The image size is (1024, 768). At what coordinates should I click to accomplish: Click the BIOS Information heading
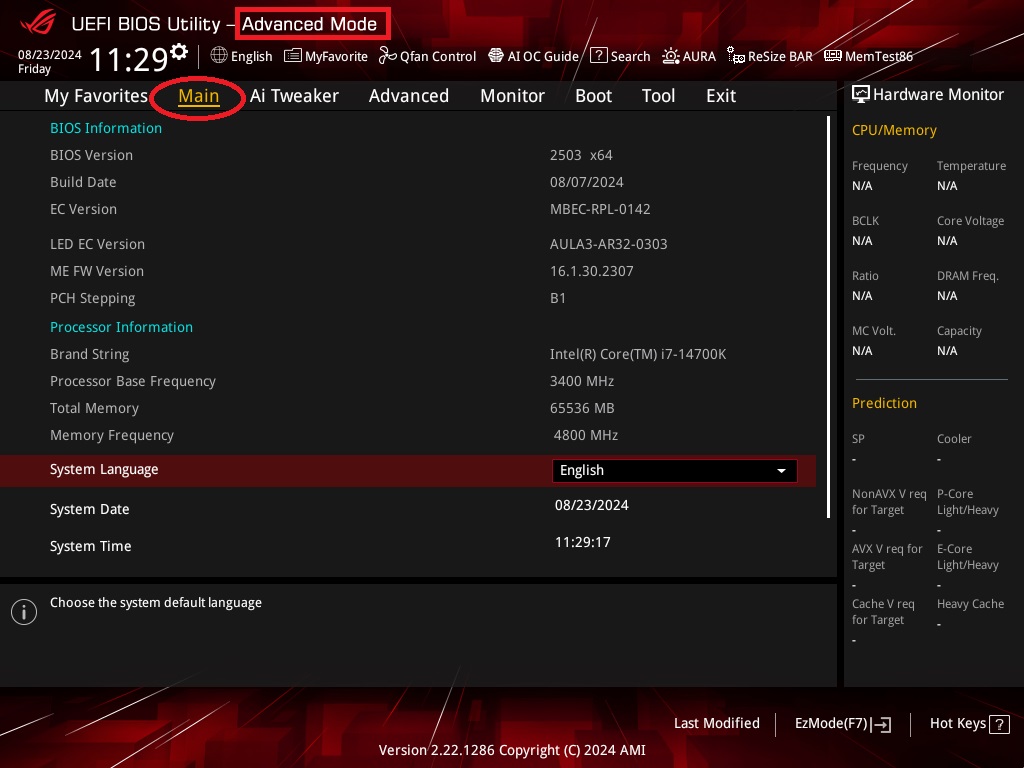(x=106, y=129)
